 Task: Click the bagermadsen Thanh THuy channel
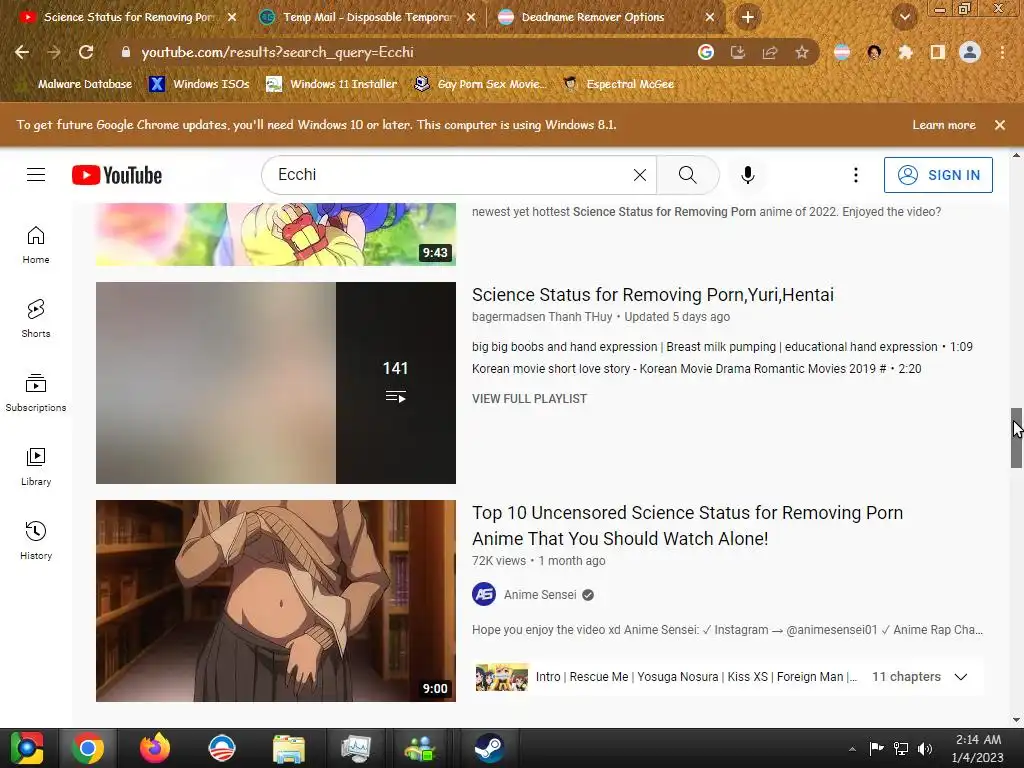[542, 317]
